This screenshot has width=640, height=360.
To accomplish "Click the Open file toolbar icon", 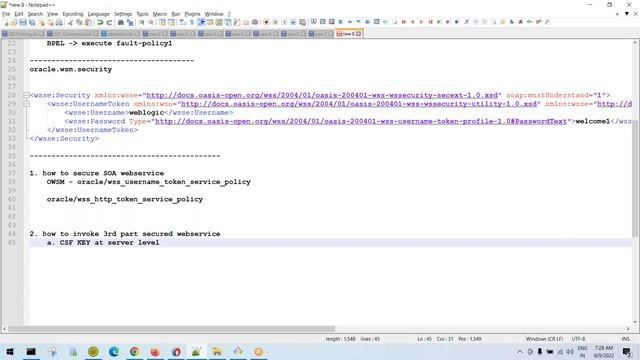I will point(14,22).
